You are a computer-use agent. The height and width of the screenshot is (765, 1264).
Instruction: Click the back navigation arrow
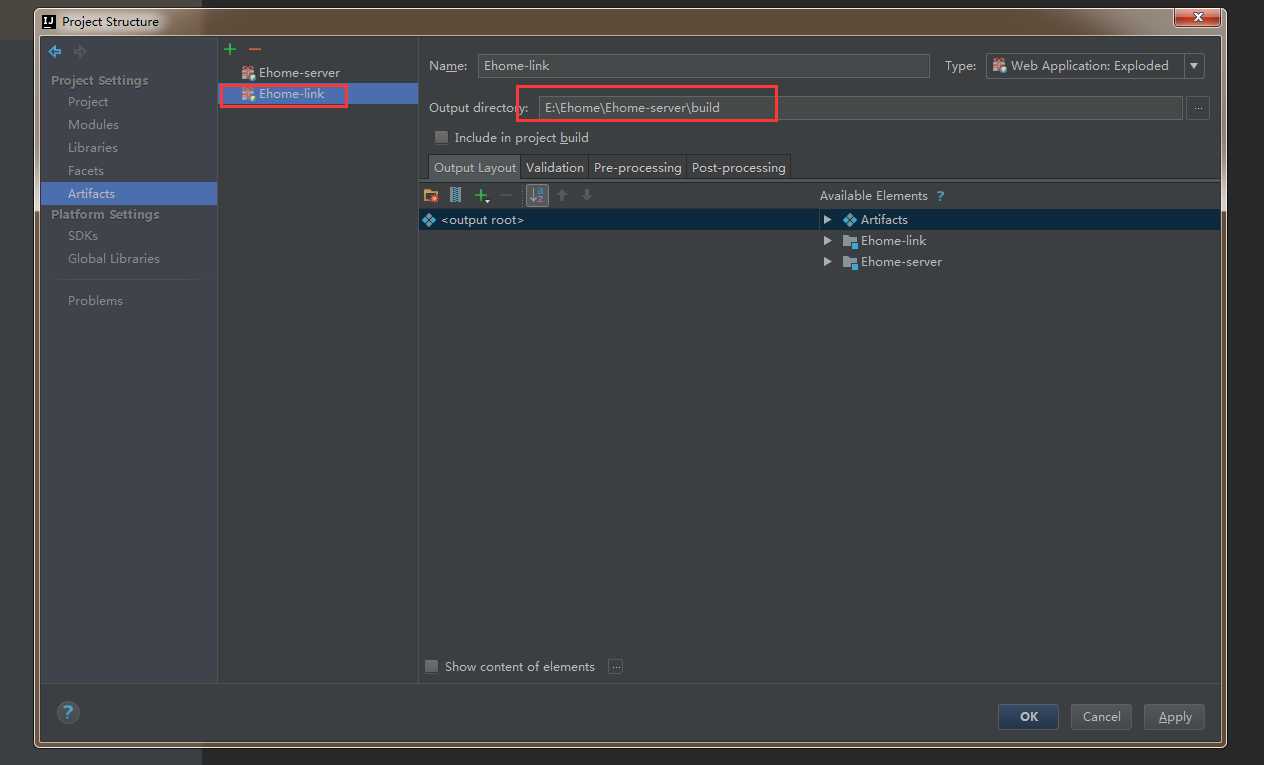(55, 51)
